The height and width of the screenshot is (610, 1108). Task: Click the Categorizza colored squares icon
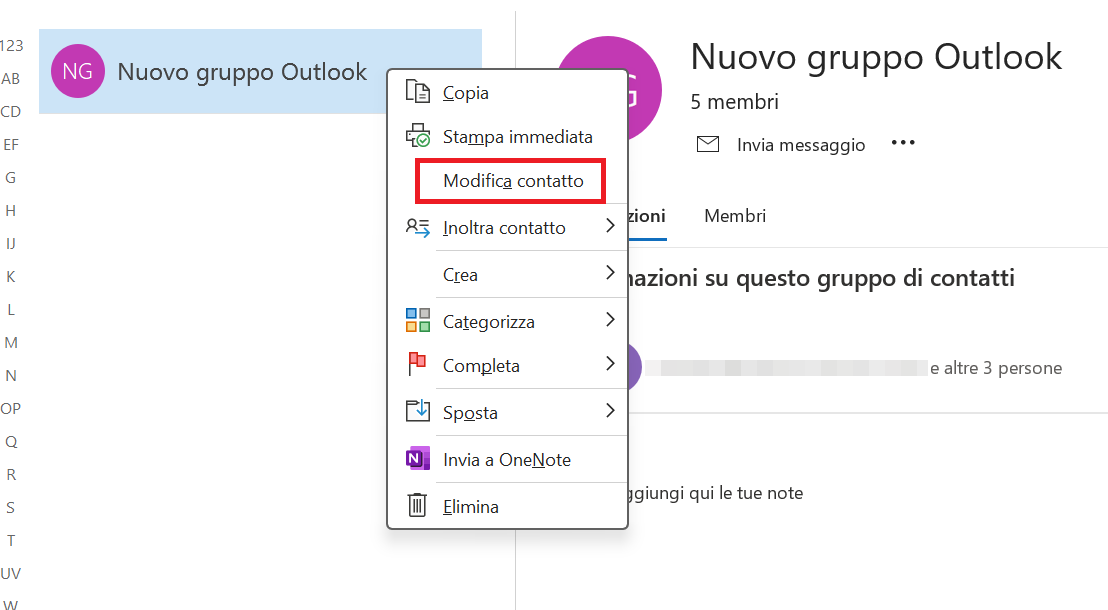pos(417,319)
